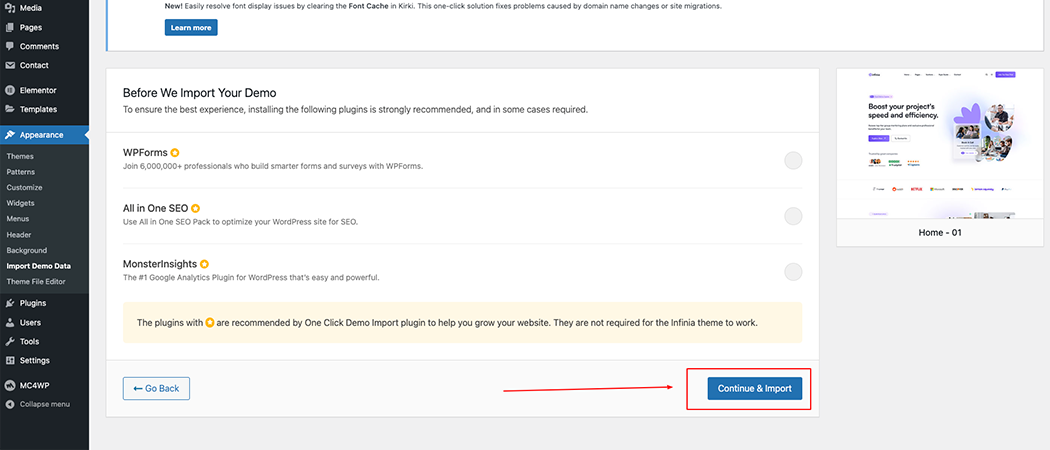
Task: Click the Pages sidebar icon
Action: click(x=10, y=27)
